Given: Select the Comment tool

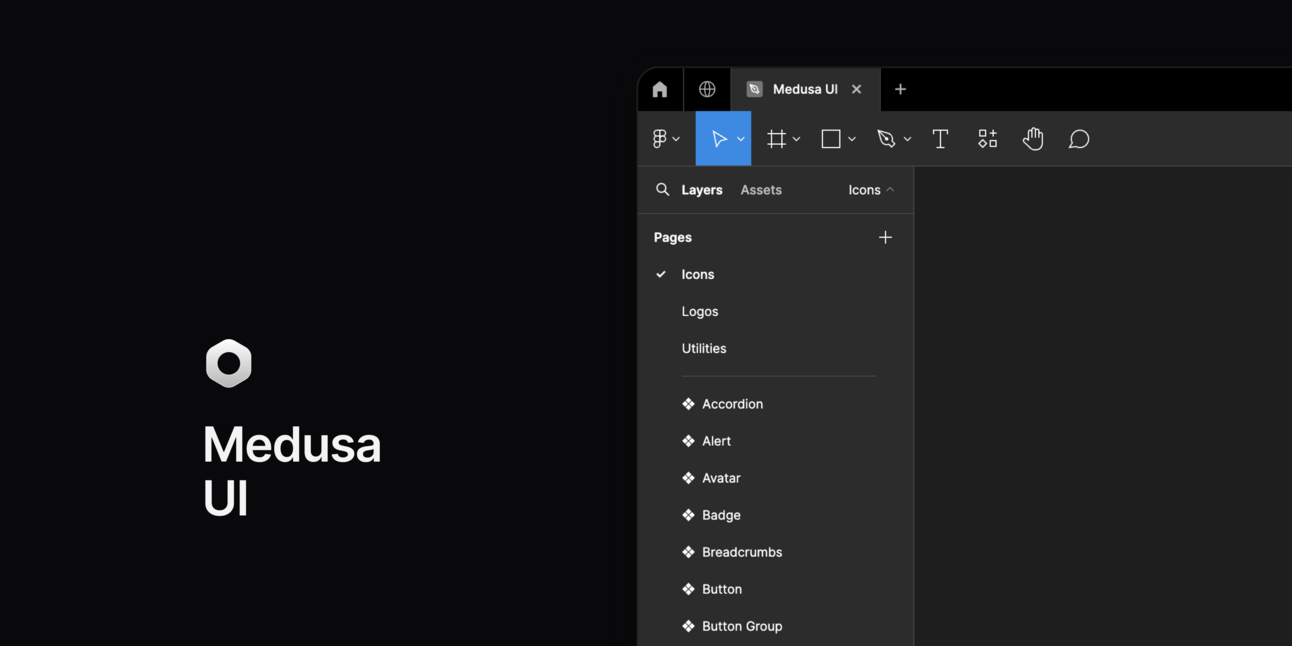Looking at the screenshot, I should click(1079, 139).
